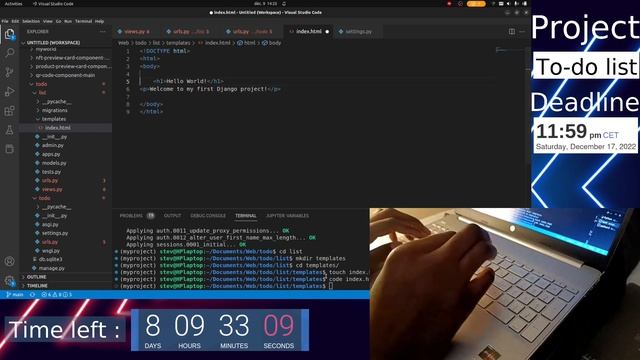
Task: Switch to Terminal panel tab
Action: [246, 216]
